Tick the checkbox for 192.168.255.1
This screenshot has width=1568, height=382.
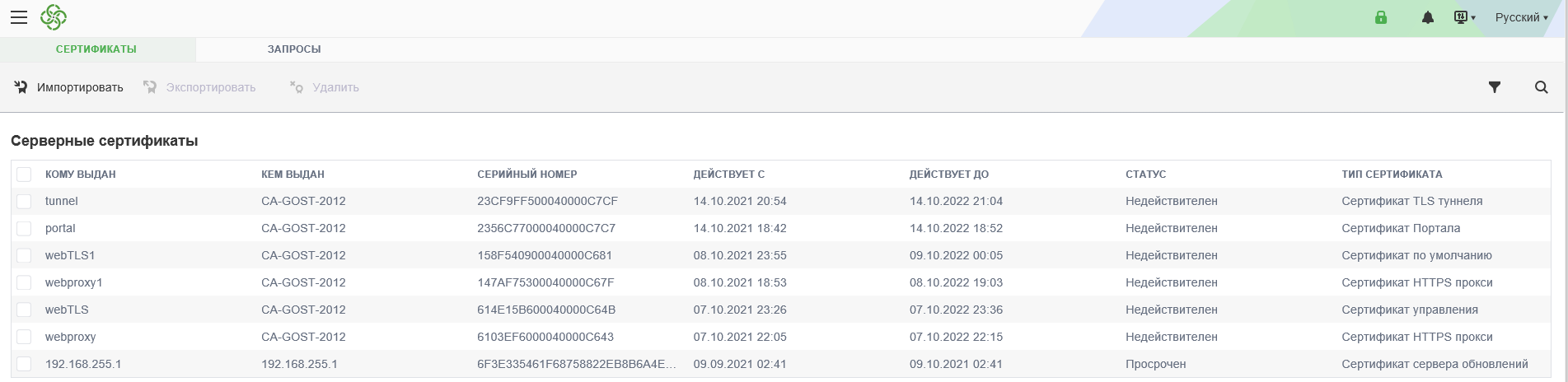[x=24, y=365]
